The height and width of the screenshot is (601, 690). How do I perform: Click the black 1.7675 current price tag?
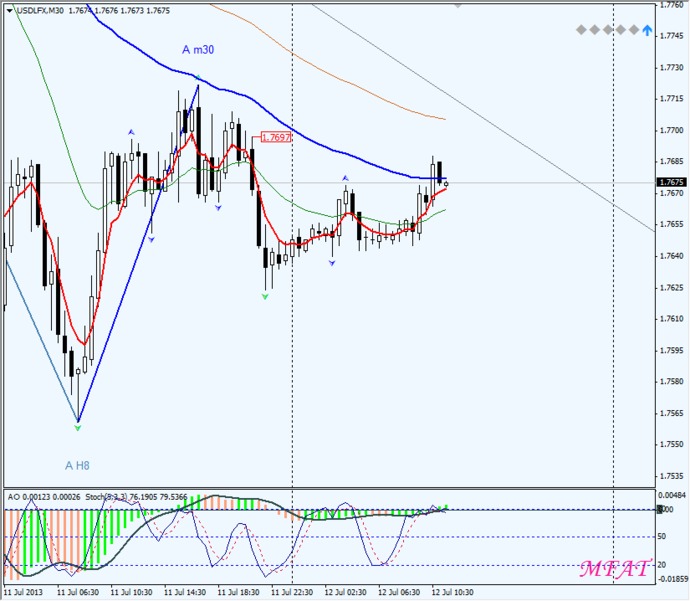672,182
